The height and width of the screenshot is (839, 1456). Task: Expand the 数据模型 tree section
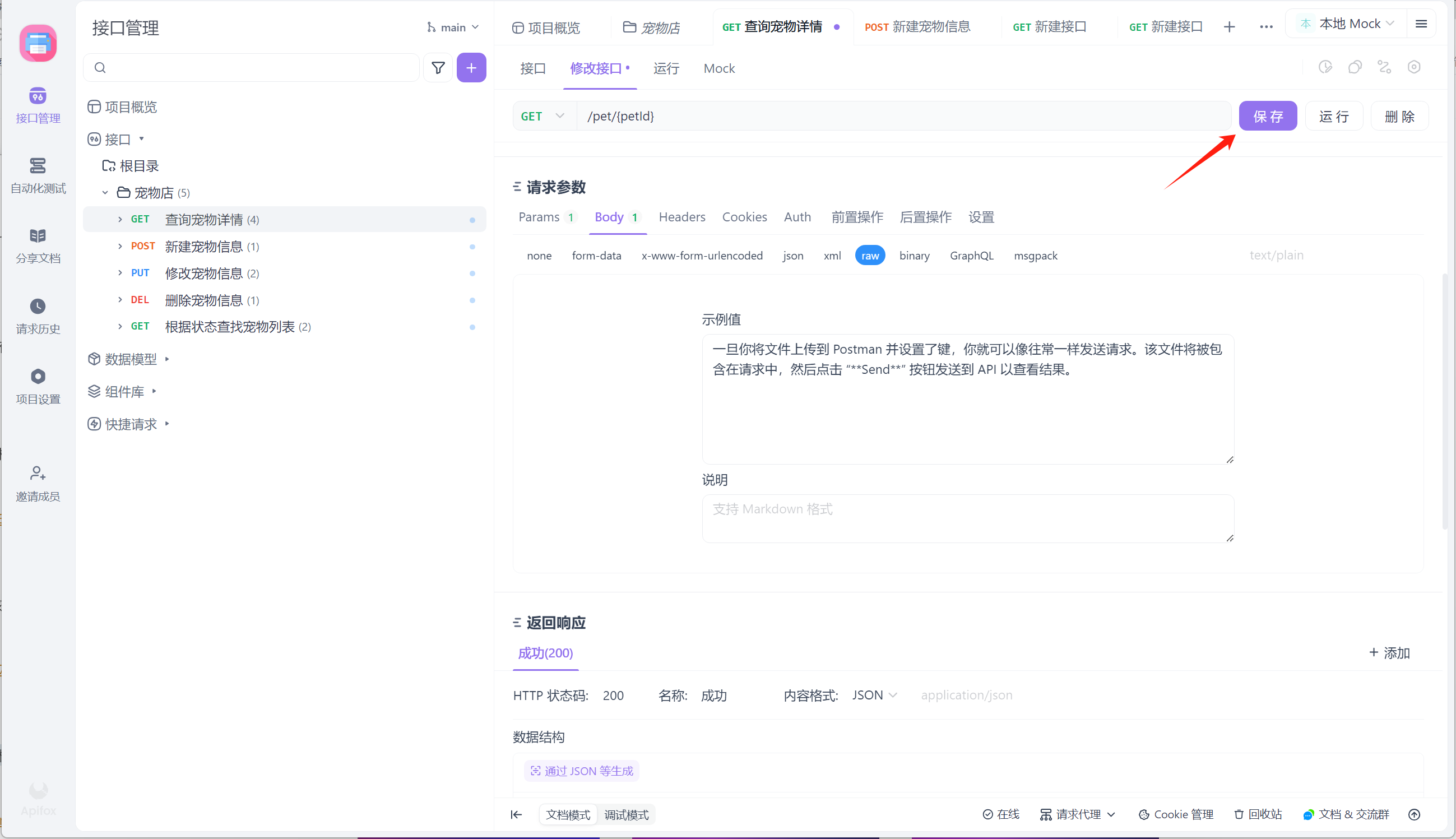[130, 359]
